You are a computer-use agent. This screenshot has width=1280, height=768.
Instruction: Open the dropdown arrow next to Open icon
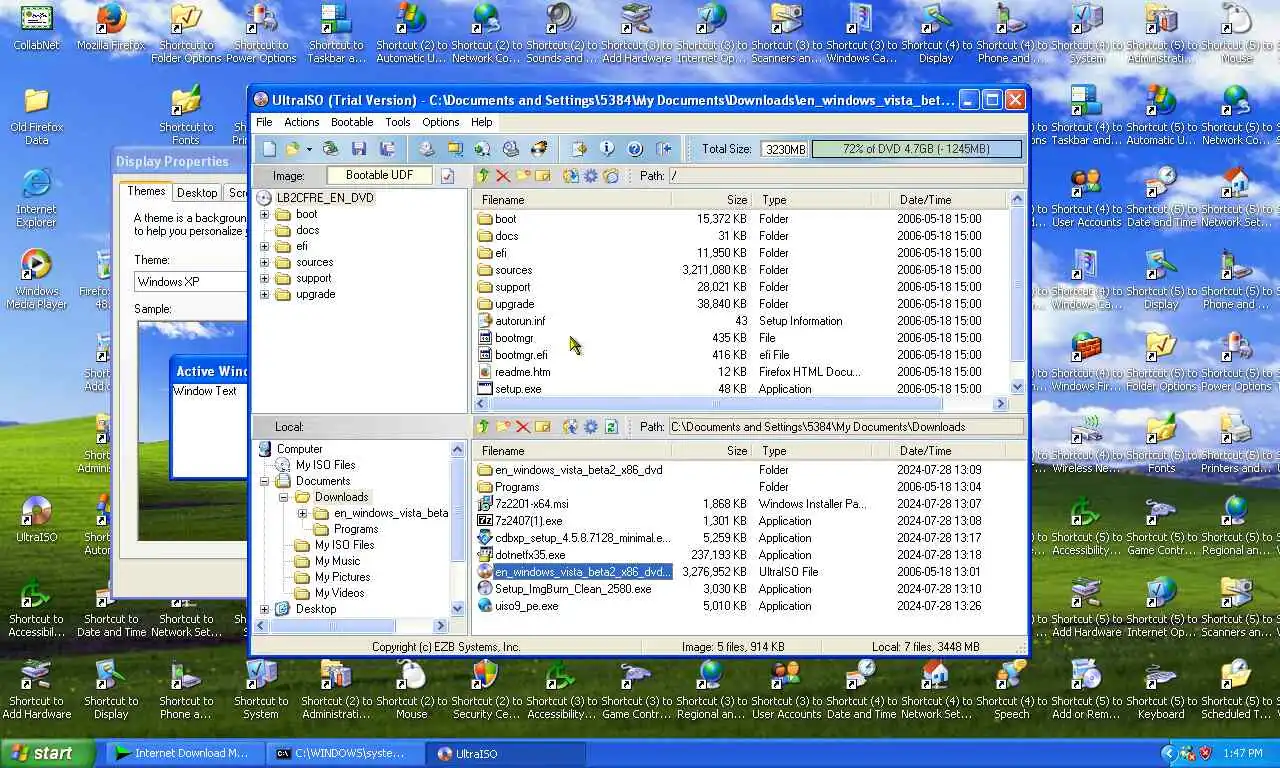309,149
